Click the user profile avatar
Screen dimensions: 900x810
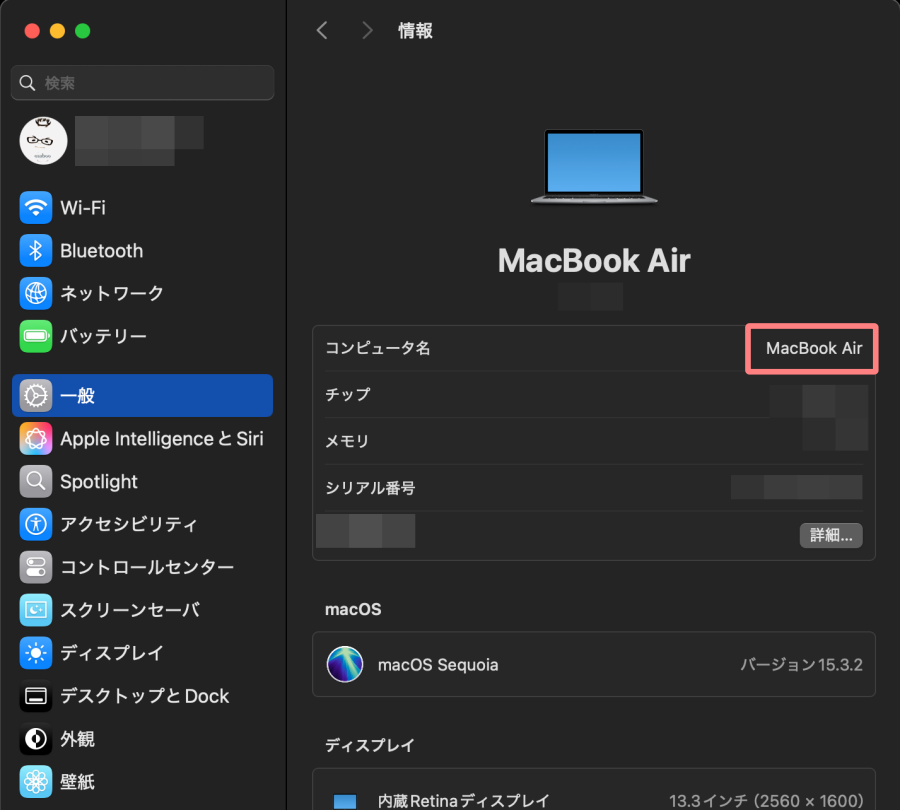43,141
